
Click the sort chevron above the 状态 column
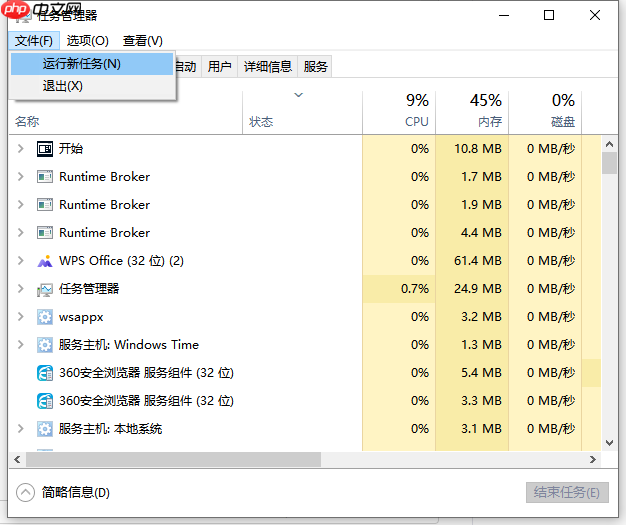[x=298, y=95]
